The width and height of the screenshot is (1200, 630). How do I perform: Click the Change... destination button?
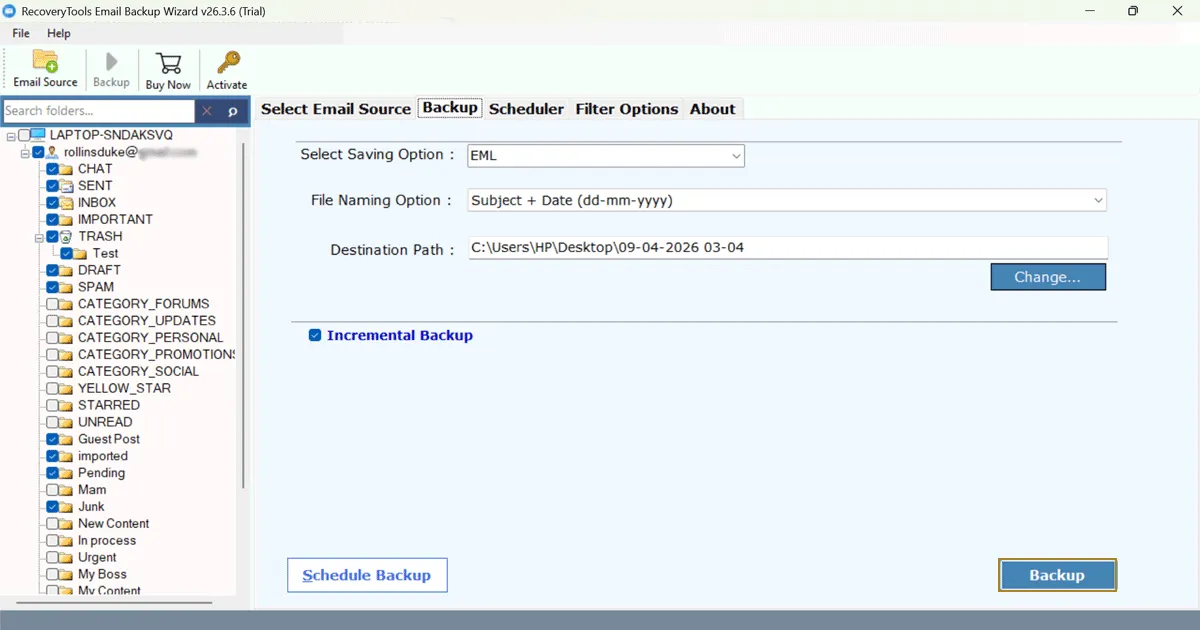tap(1048, 277)
